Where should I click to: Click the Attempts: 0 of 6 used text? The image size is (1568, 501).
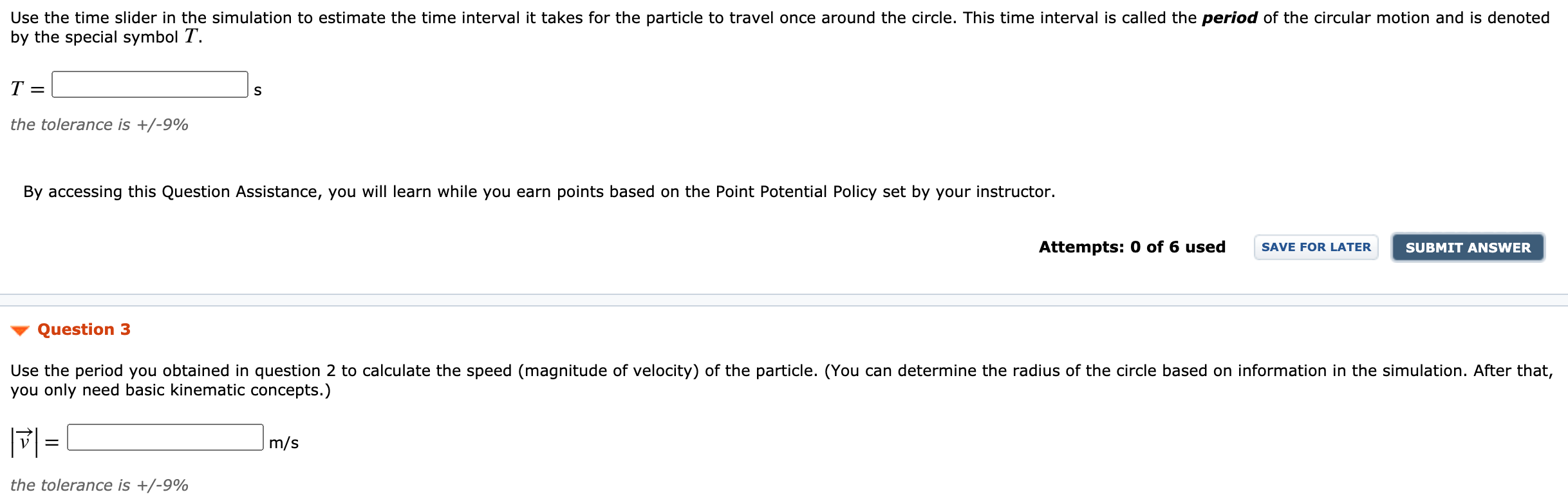pos(1132,247)
